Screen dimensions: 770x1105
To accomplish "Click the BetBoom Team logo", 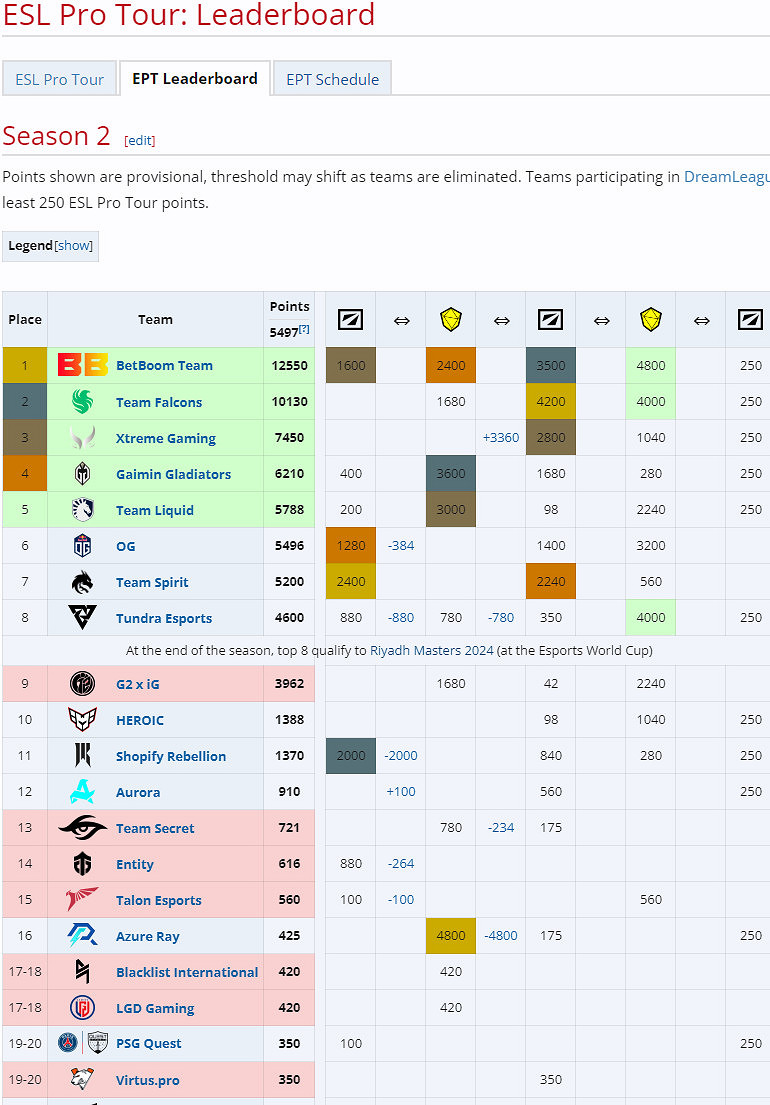I will point(85,365).
